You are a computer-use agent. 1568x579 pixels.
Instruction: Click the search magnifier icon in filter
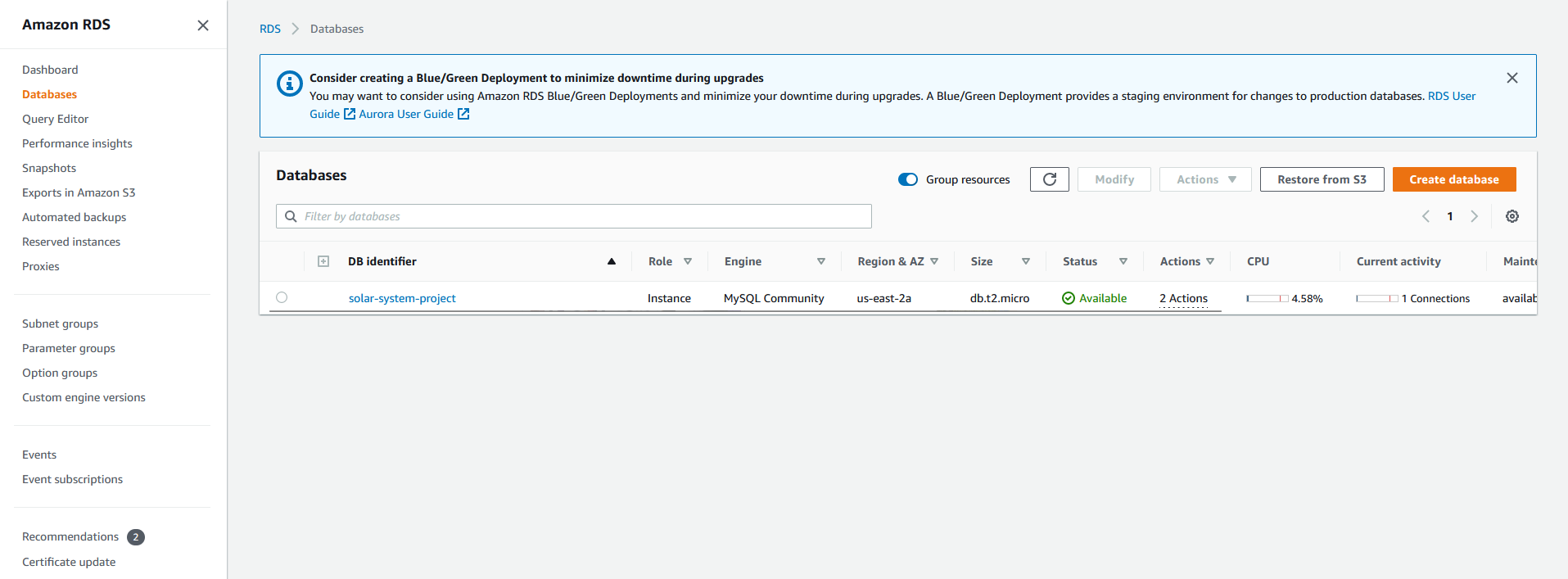pyautogui.click(x=291, y=216)
